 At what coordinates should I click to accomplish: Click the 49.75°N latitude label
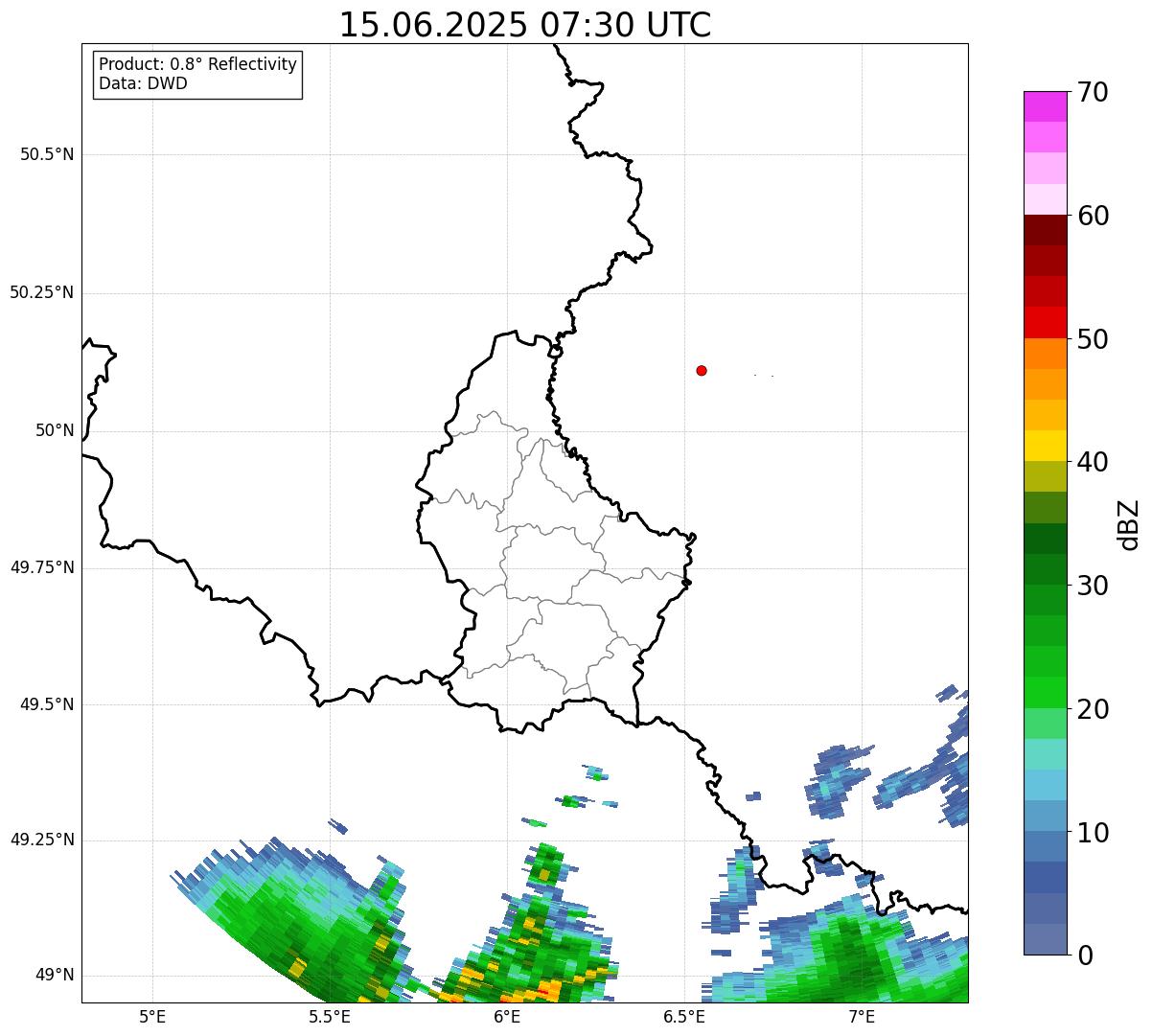click(x=42, y=567)
